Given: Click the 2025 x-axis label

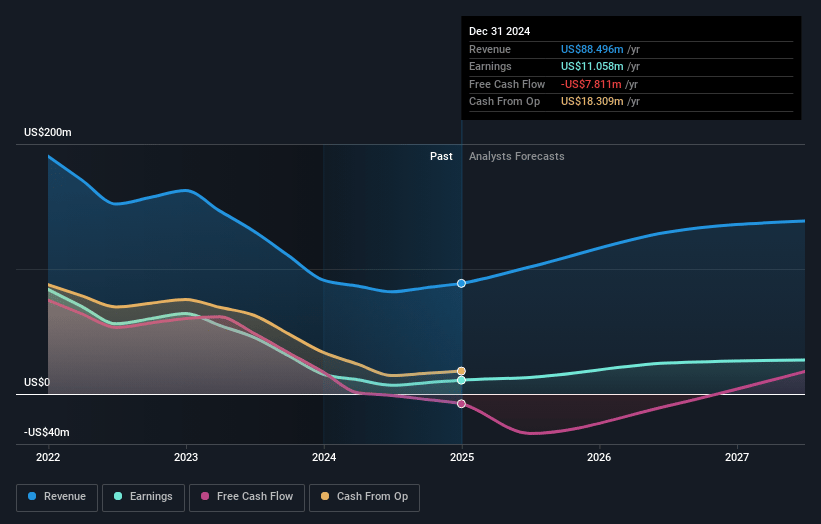Looking at the screenshot, I should coord(462,458).
